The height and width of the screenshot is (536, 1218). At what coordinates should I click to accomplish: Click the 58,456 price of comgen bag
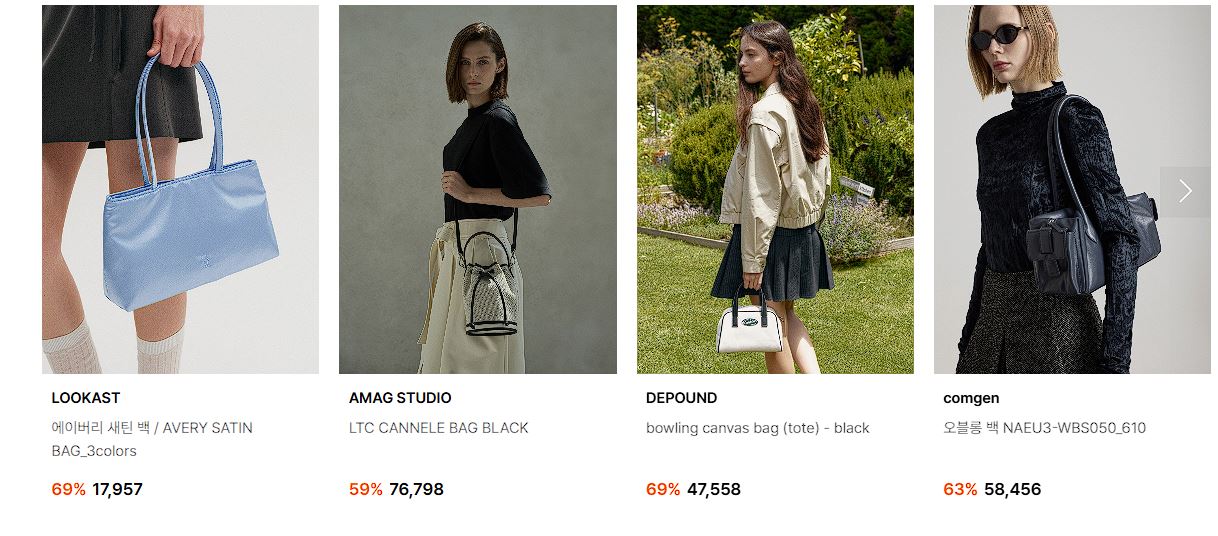click(x=1011, y=490)
